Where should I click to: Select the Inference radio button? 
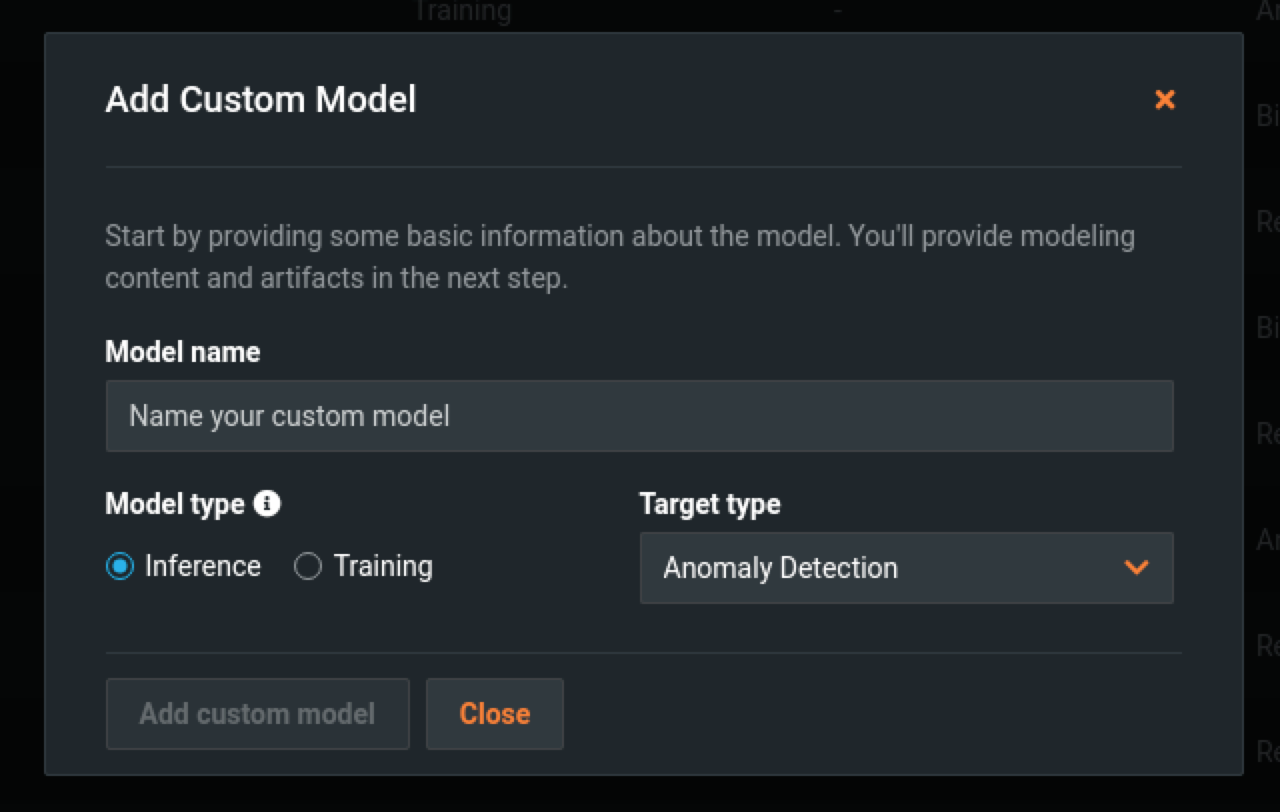click(120, 567)
